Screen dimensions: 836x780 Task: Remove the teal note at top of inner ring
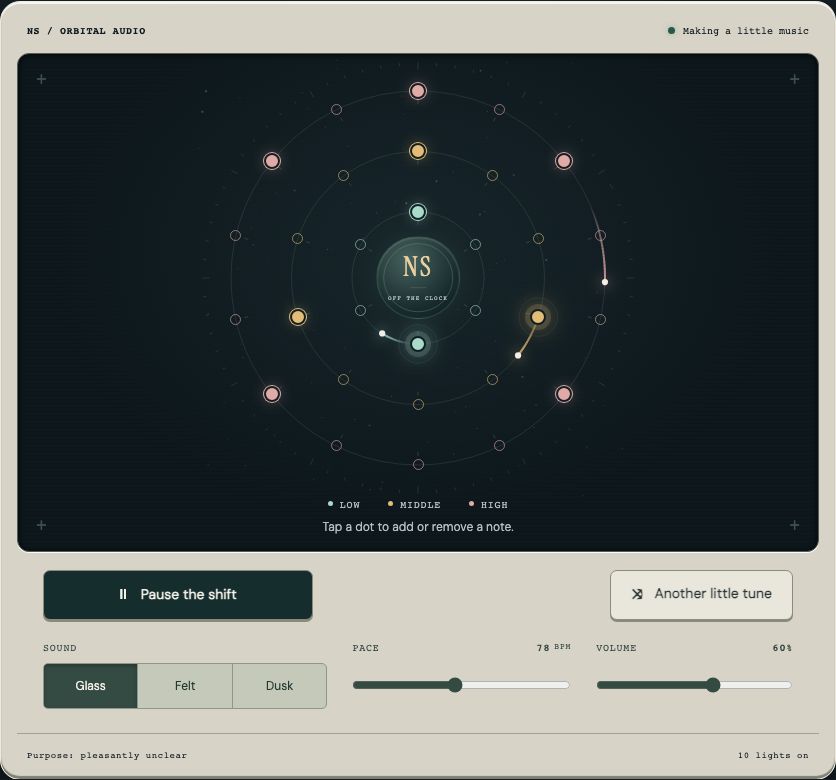pyautogui.click(x=418, y=212)
